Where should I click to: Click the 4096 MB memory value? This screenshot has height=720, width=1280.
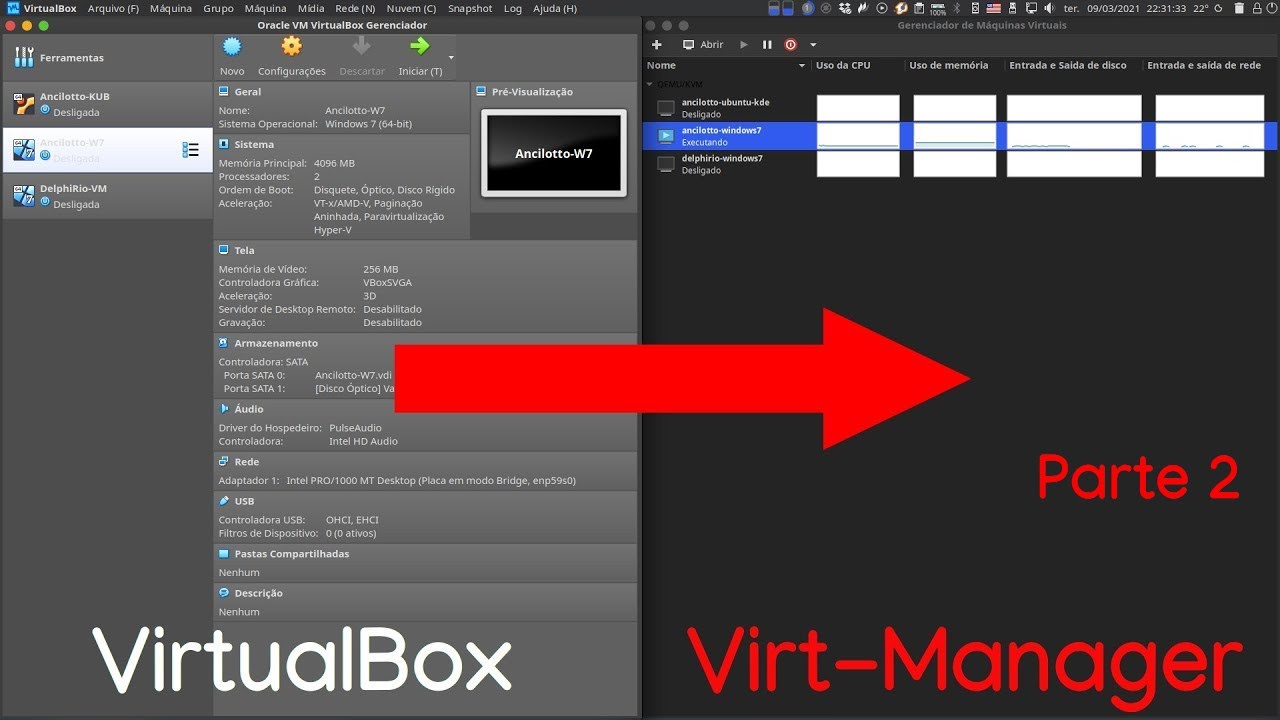334,163
